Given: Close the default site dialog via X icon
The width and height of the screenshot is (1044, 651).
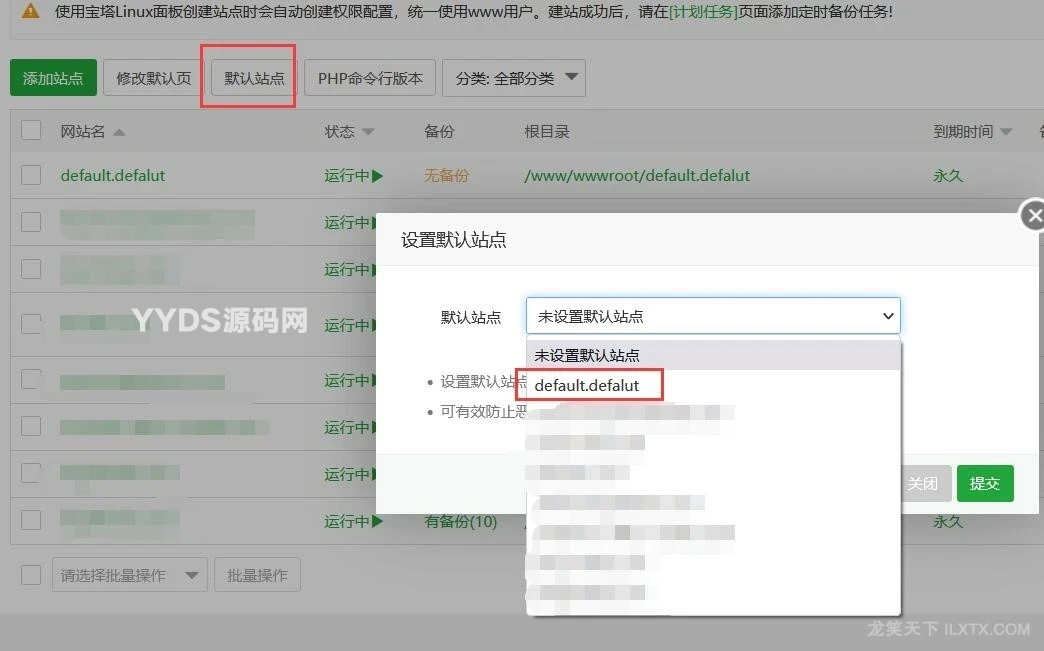Looking at the screenshot, I should coord(1034,215).
